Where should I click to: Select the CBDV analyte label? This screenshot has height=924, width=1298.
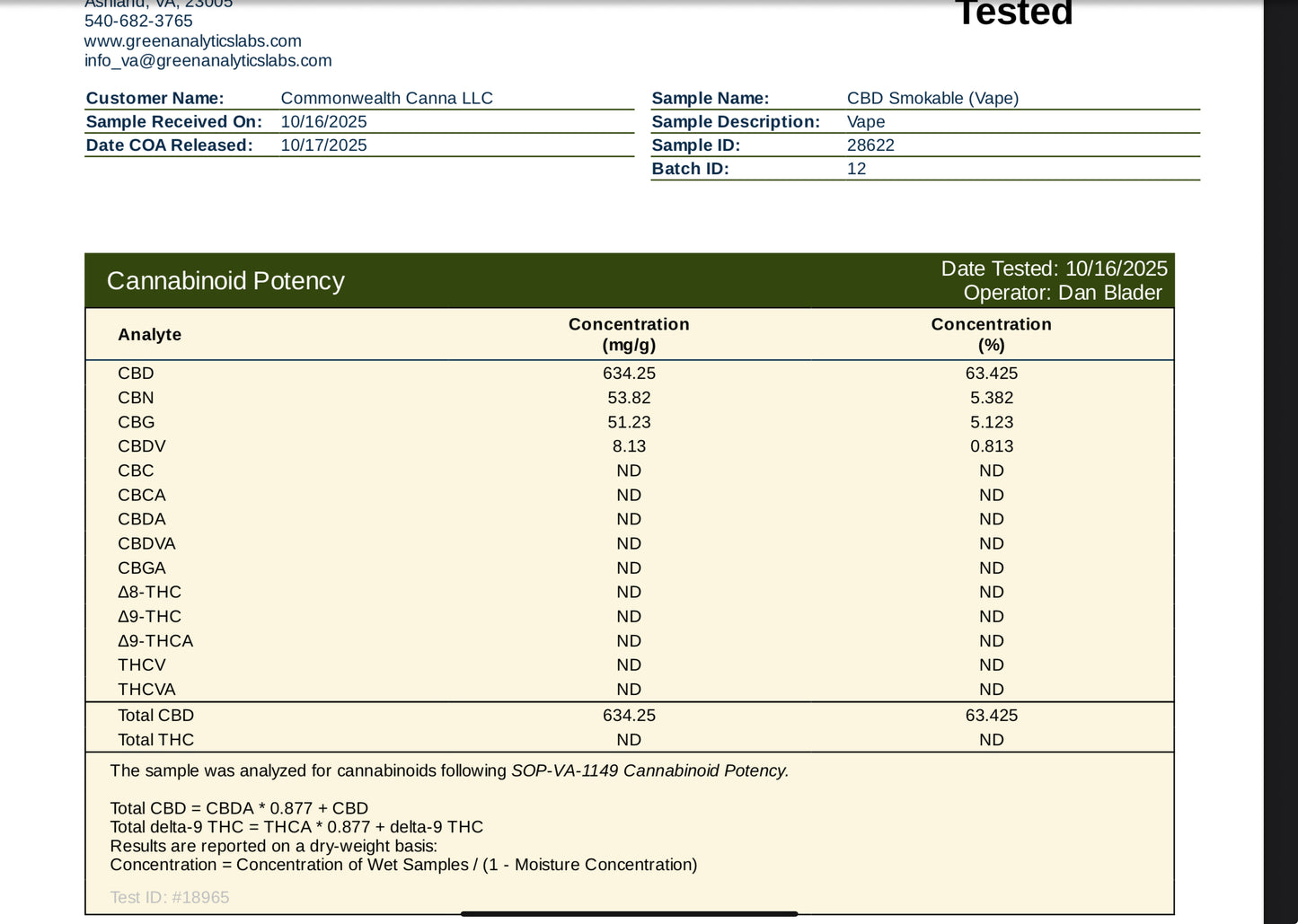coord(142,446)
